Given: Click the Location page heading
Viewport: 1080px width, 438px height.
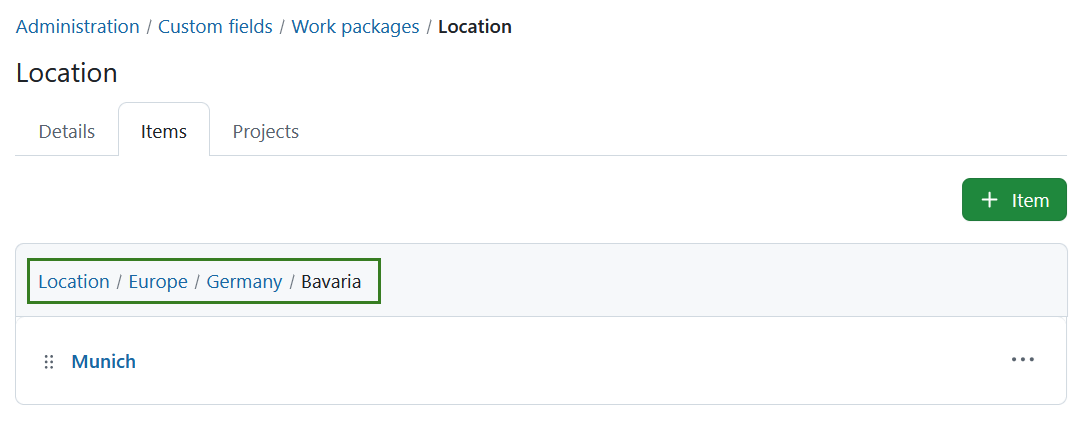Looking at the screenshot, I should (x=67, y=73).
